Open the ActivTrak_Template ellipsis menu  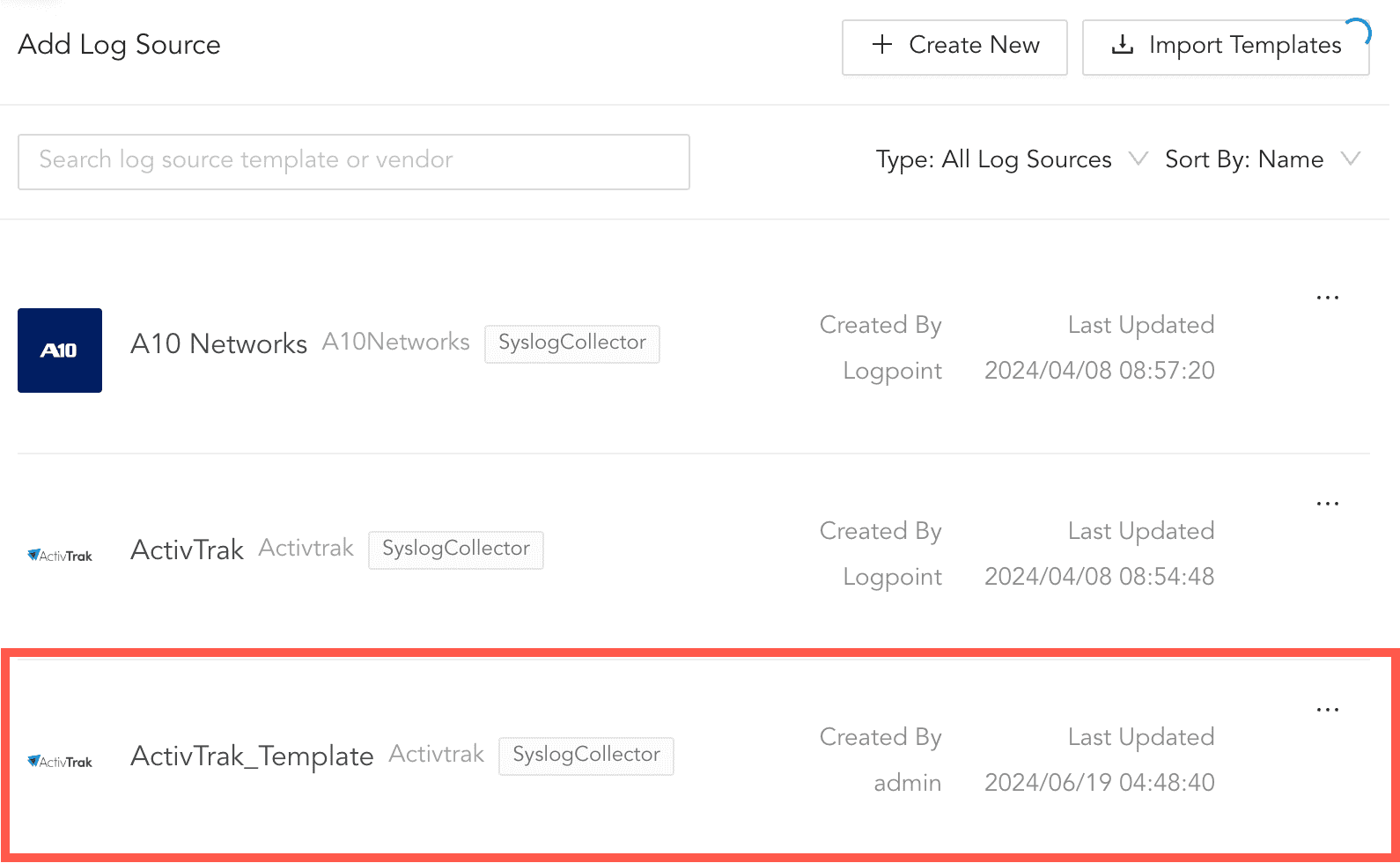pyautogui.click(x=1327, y=710)
